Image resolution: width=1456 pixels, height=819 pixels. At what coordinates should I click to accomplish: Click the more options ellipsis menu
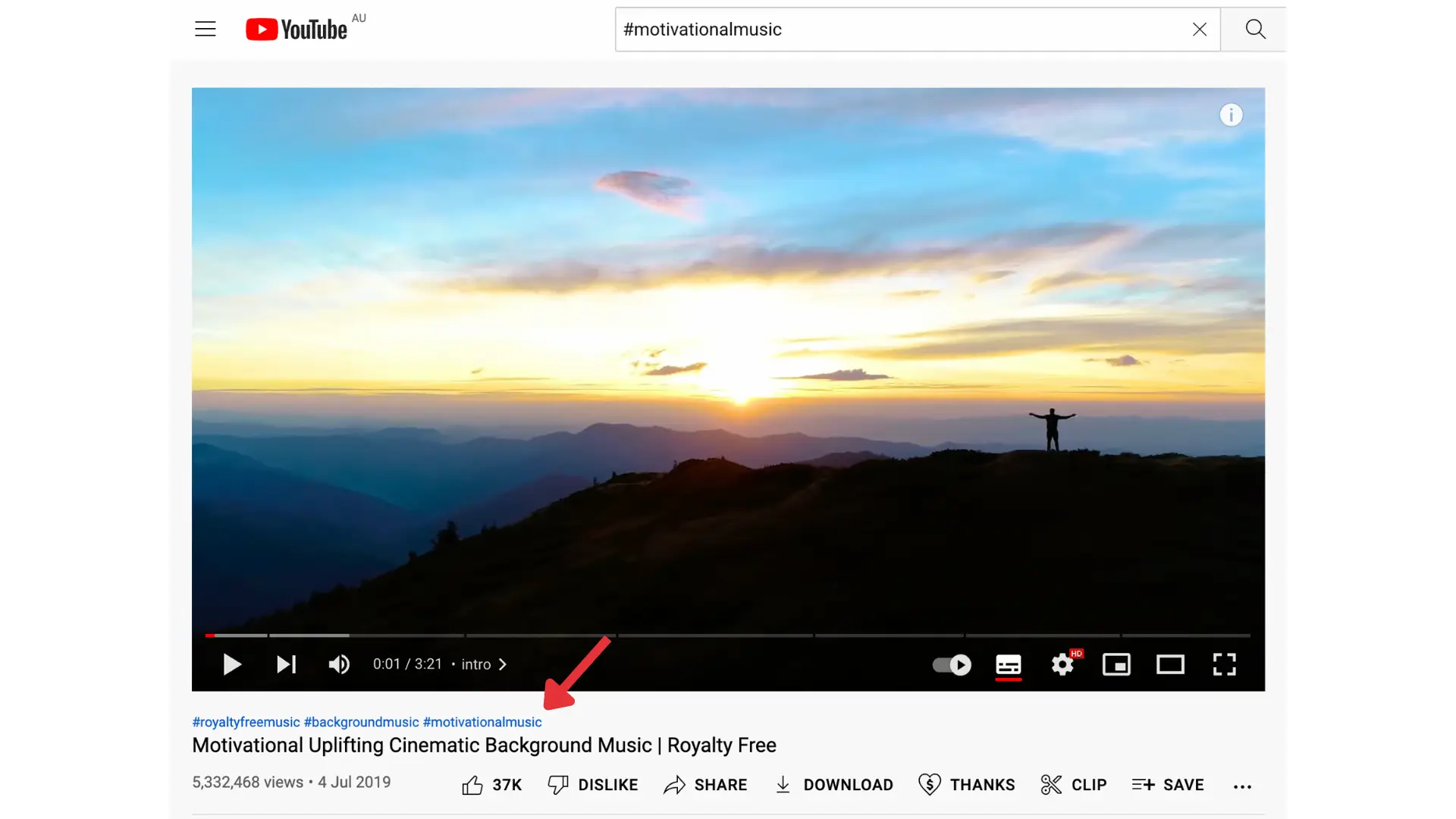pos(1242,786)
